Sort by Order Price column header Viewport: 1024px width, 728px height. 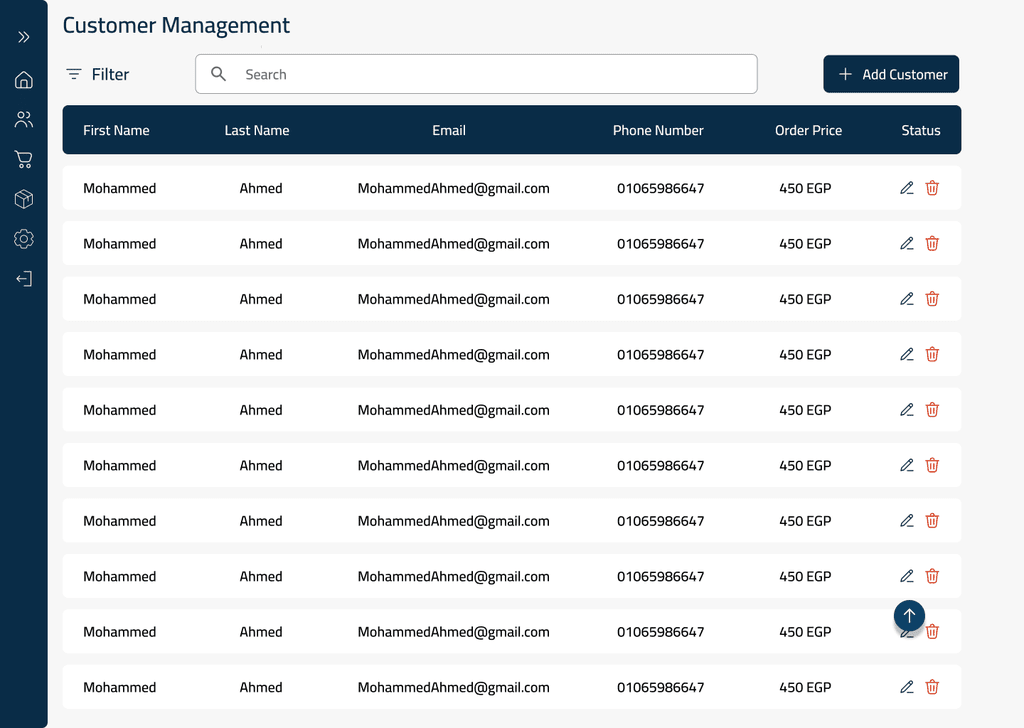tap(808, 130)
